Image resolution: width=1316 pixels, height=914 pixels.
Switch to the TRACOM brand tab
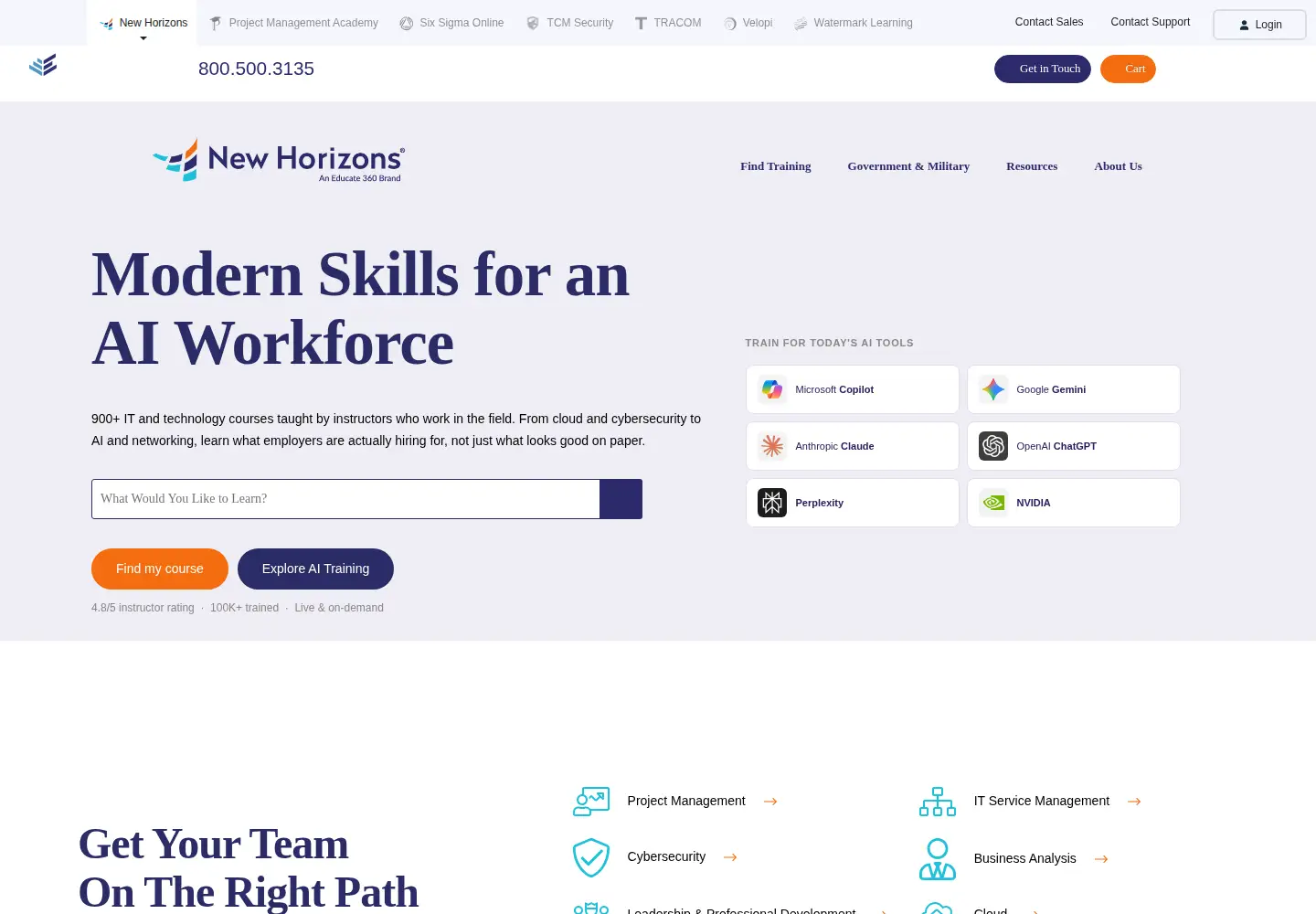click(668, 23)
